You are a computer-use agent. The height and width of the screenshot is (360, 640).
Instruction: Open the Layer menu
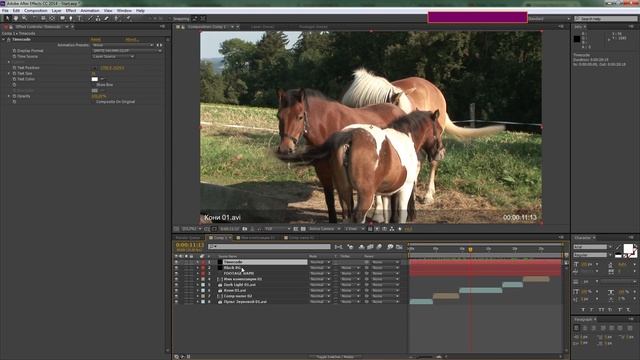pyautogui.click(x=56, y=11)
